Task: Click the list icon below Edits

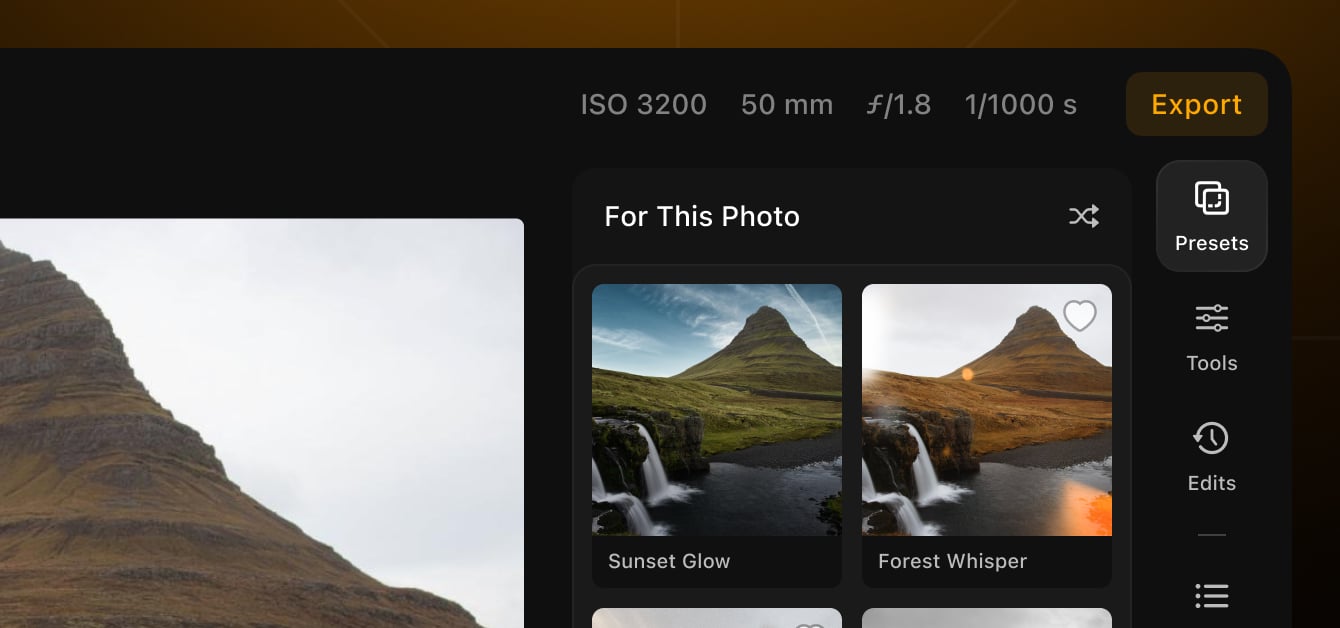Action: tap(1211, 596)
